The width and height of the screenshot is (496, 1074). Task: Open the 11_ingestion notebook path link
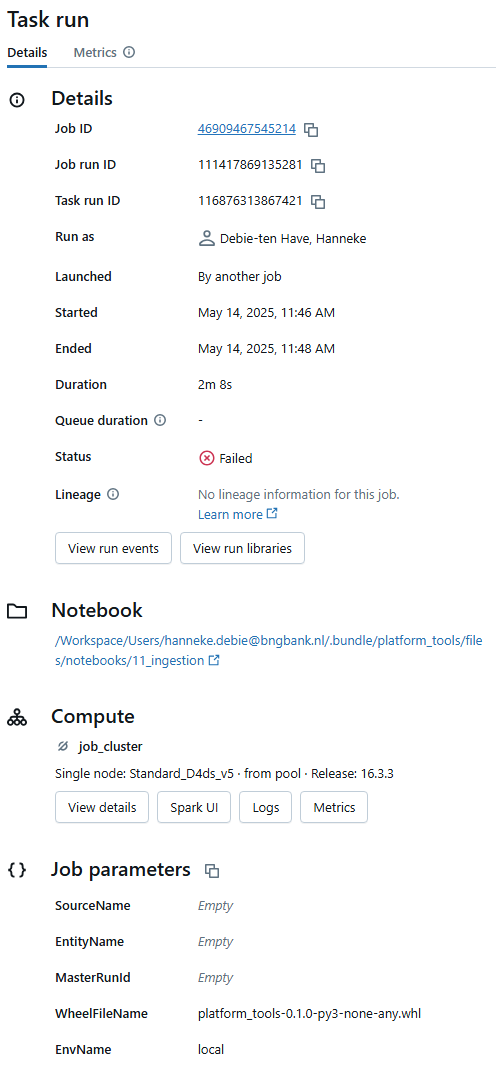click(x=269, y=651)
